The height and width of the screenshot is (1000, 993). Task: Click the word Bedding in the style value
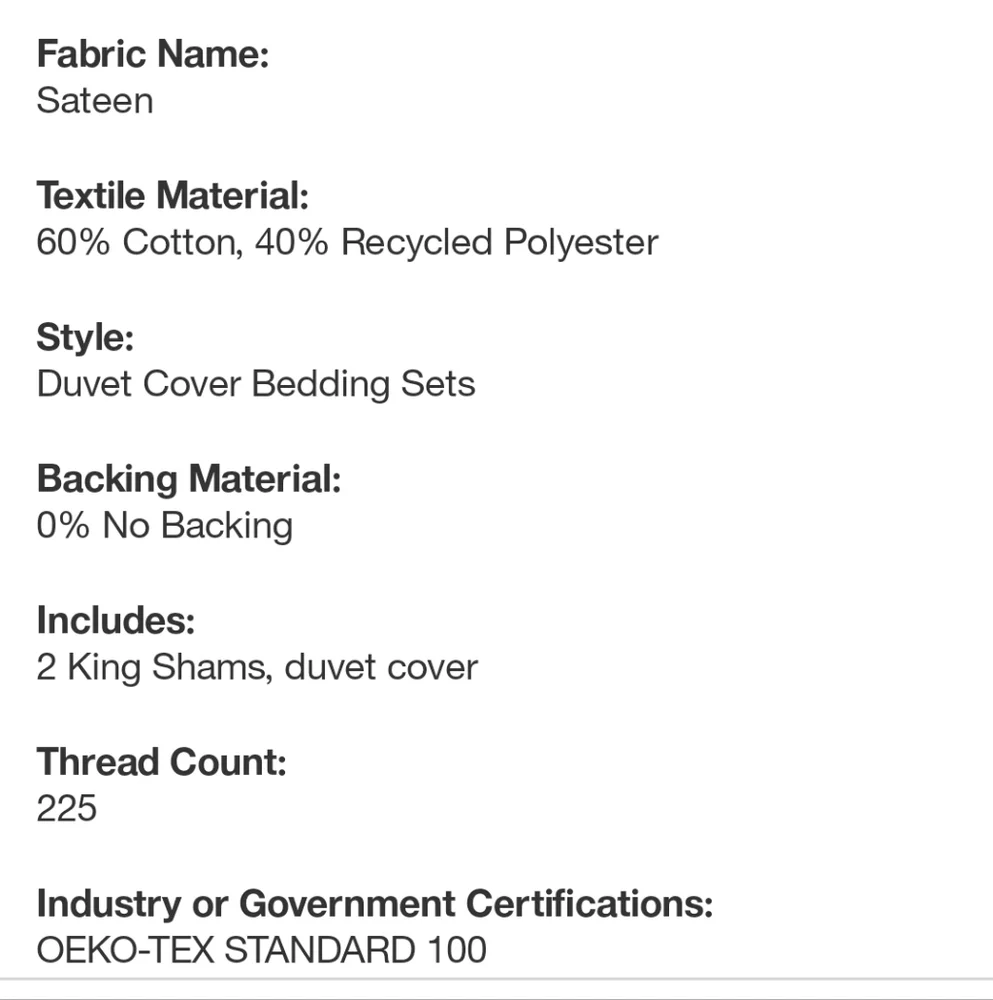coord(320,385)
